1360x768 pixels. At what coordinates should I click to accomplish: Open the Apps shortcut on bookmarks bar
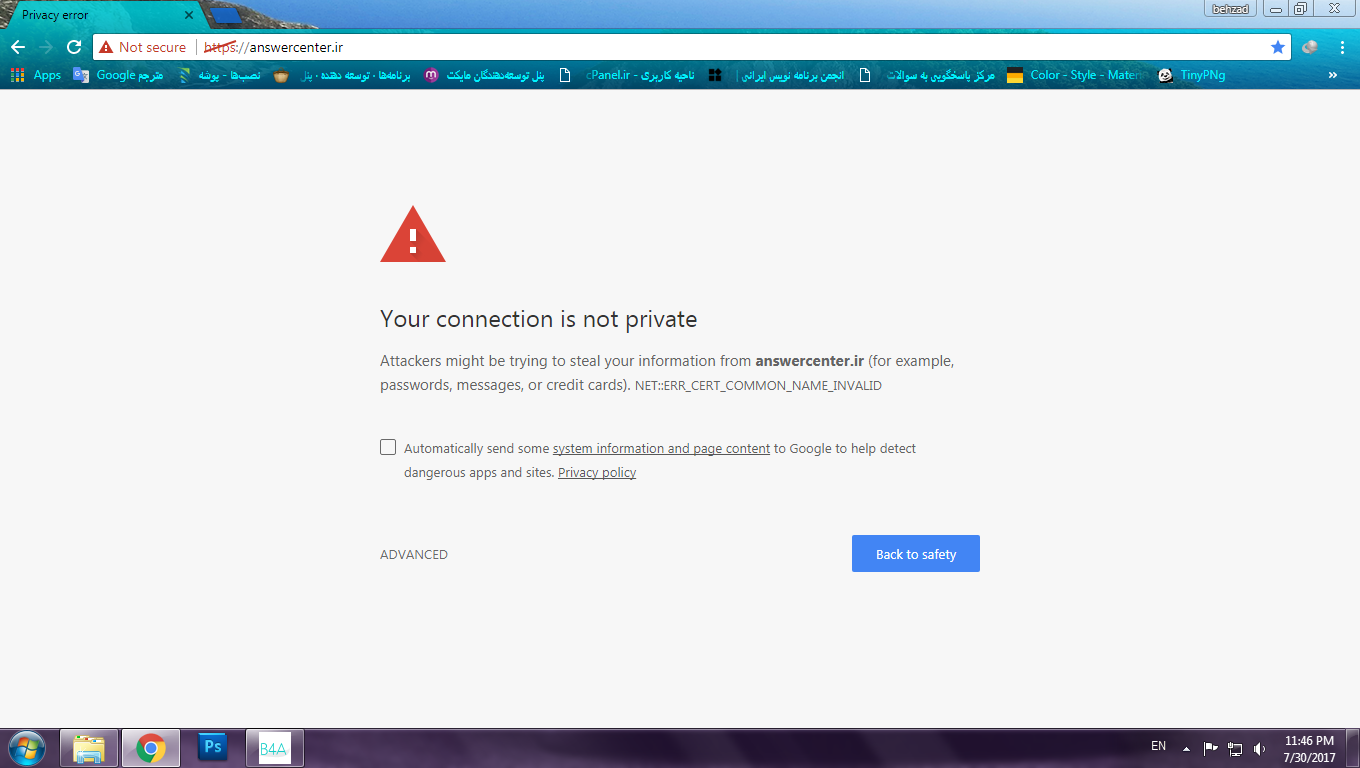coord(37,75)
